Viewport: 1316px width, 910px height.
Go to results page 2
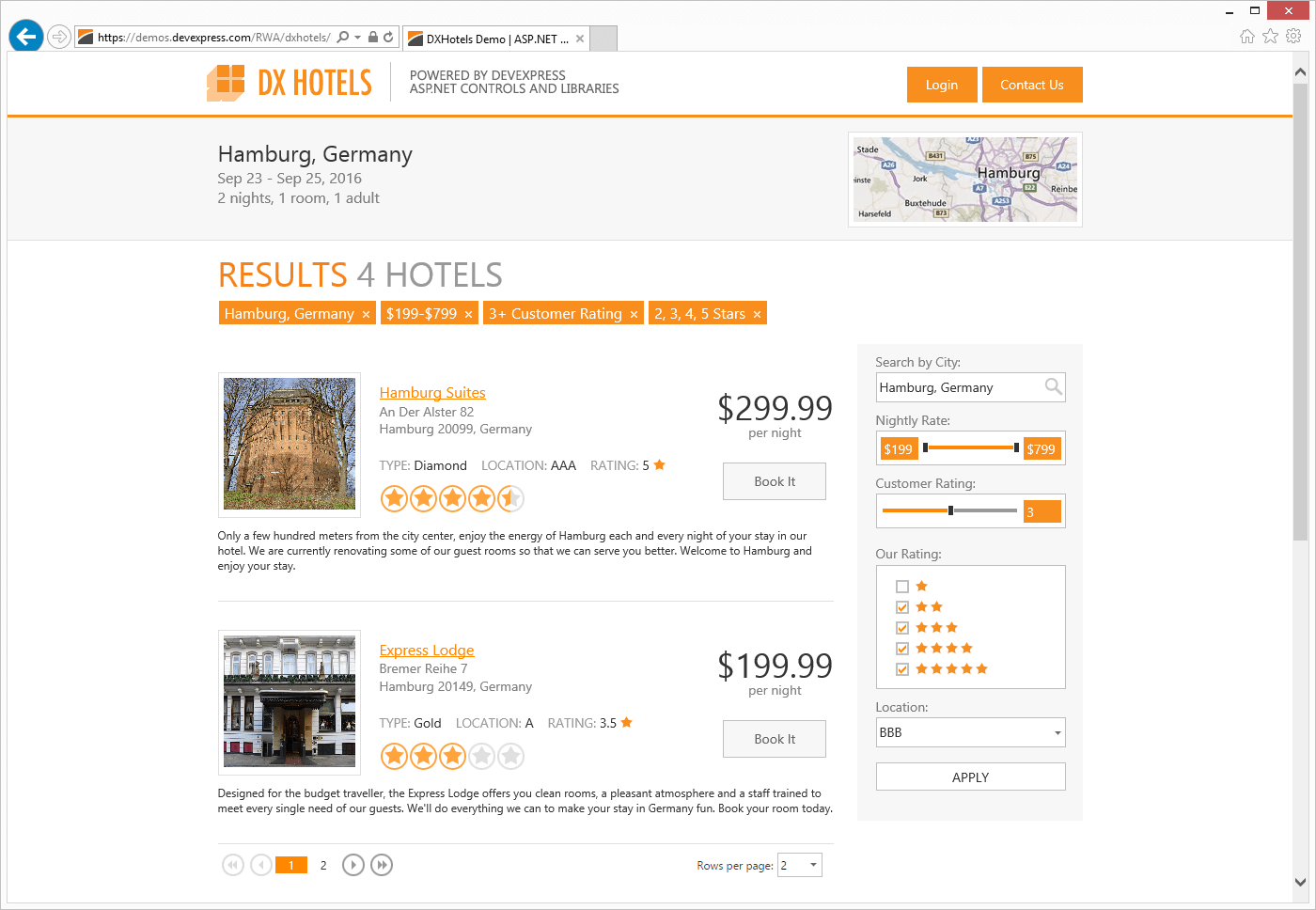[x=323, y=865]
